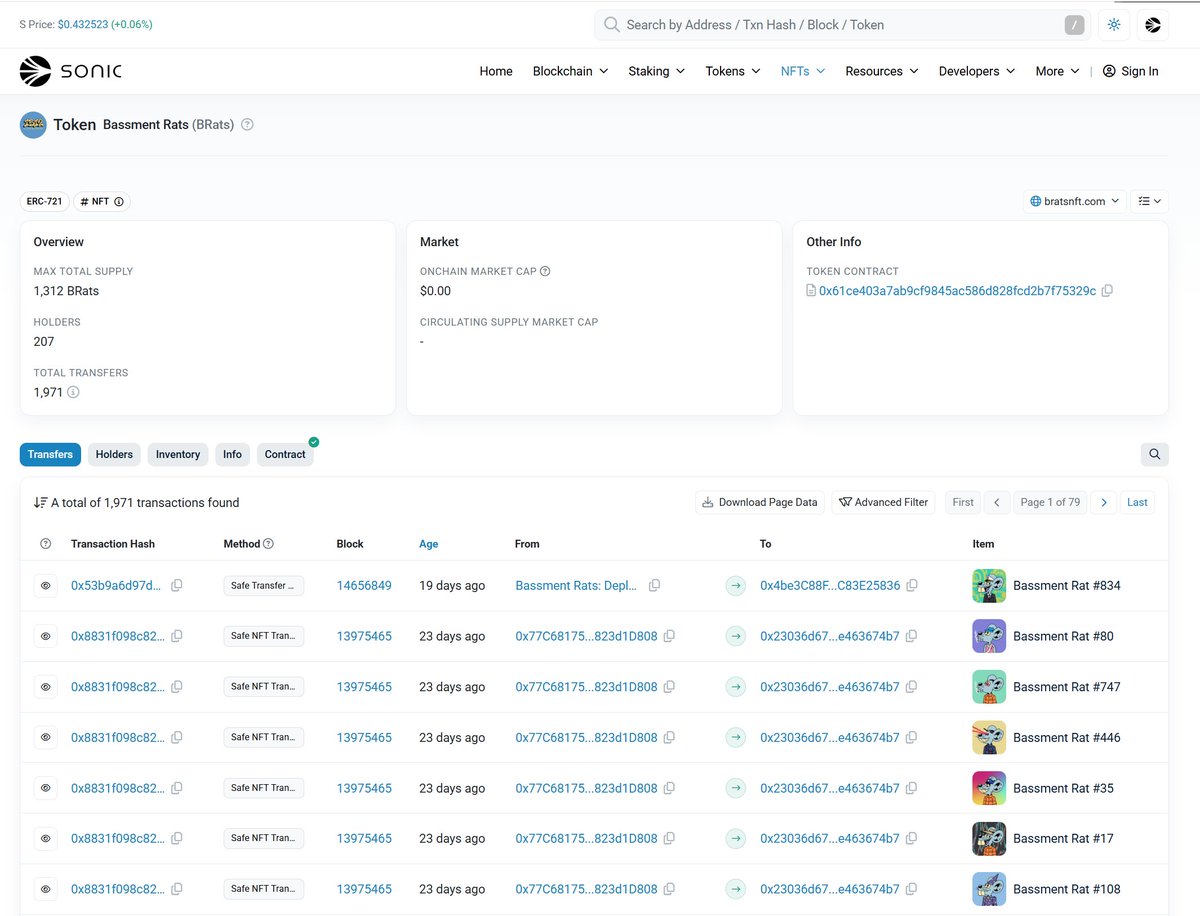The height and width of the screenshot is (916, 1200).
Task: Click the help icon beside Onchain Market Cap
Action: [x=545, y=271]
